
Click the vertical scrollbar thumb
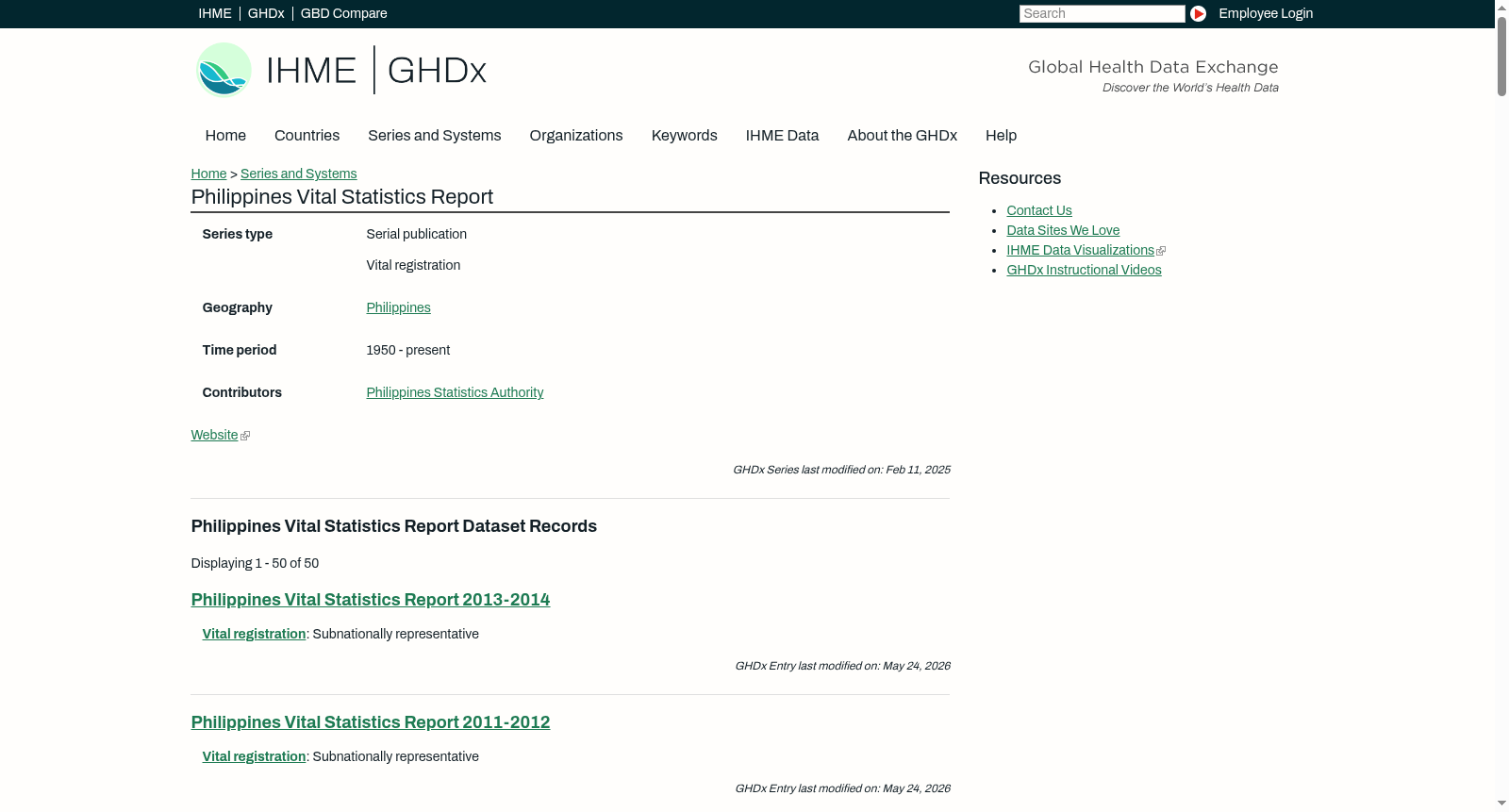(x=1501, y=55)
